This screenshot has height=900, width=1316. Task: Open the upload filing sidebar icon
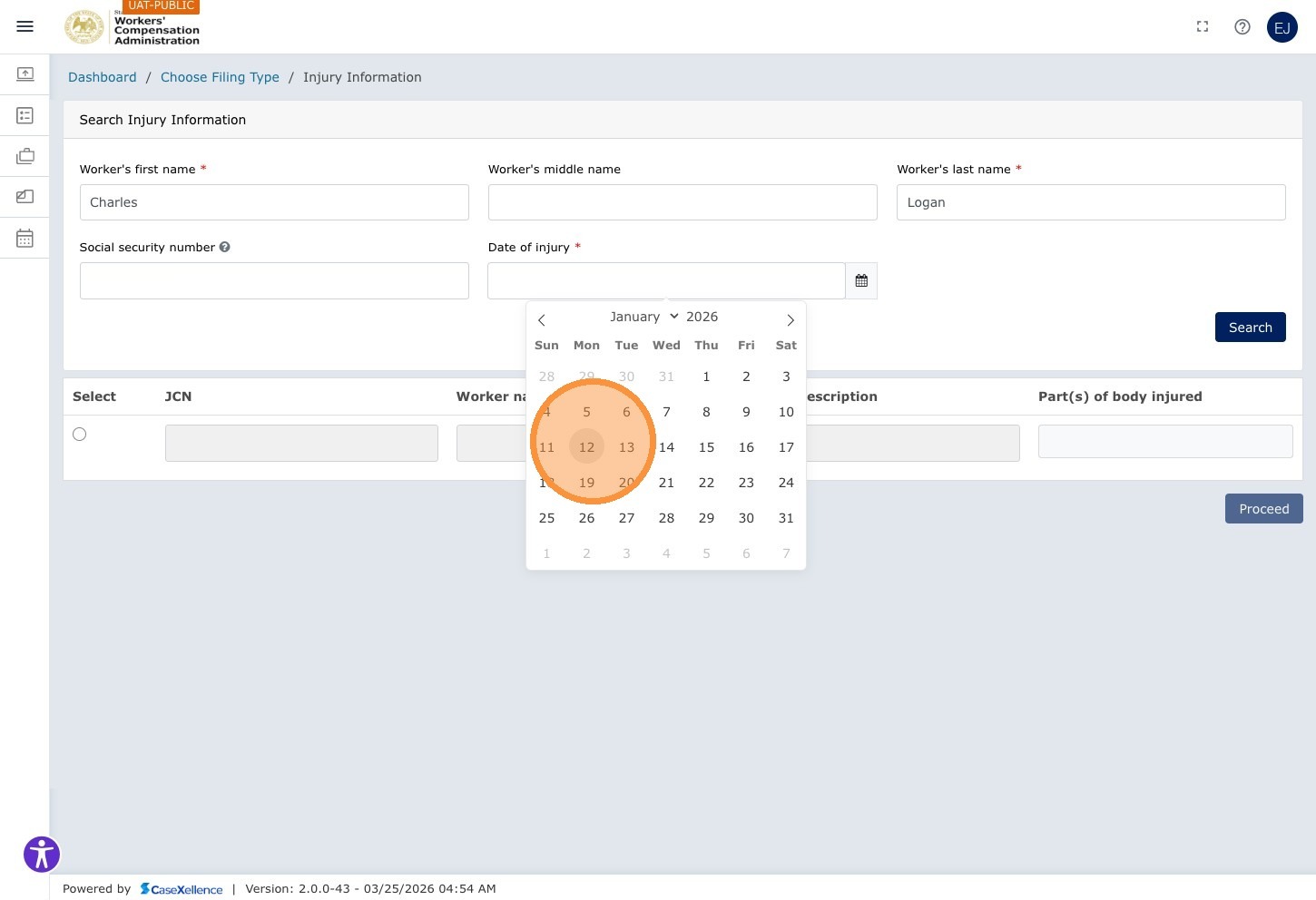25,74
